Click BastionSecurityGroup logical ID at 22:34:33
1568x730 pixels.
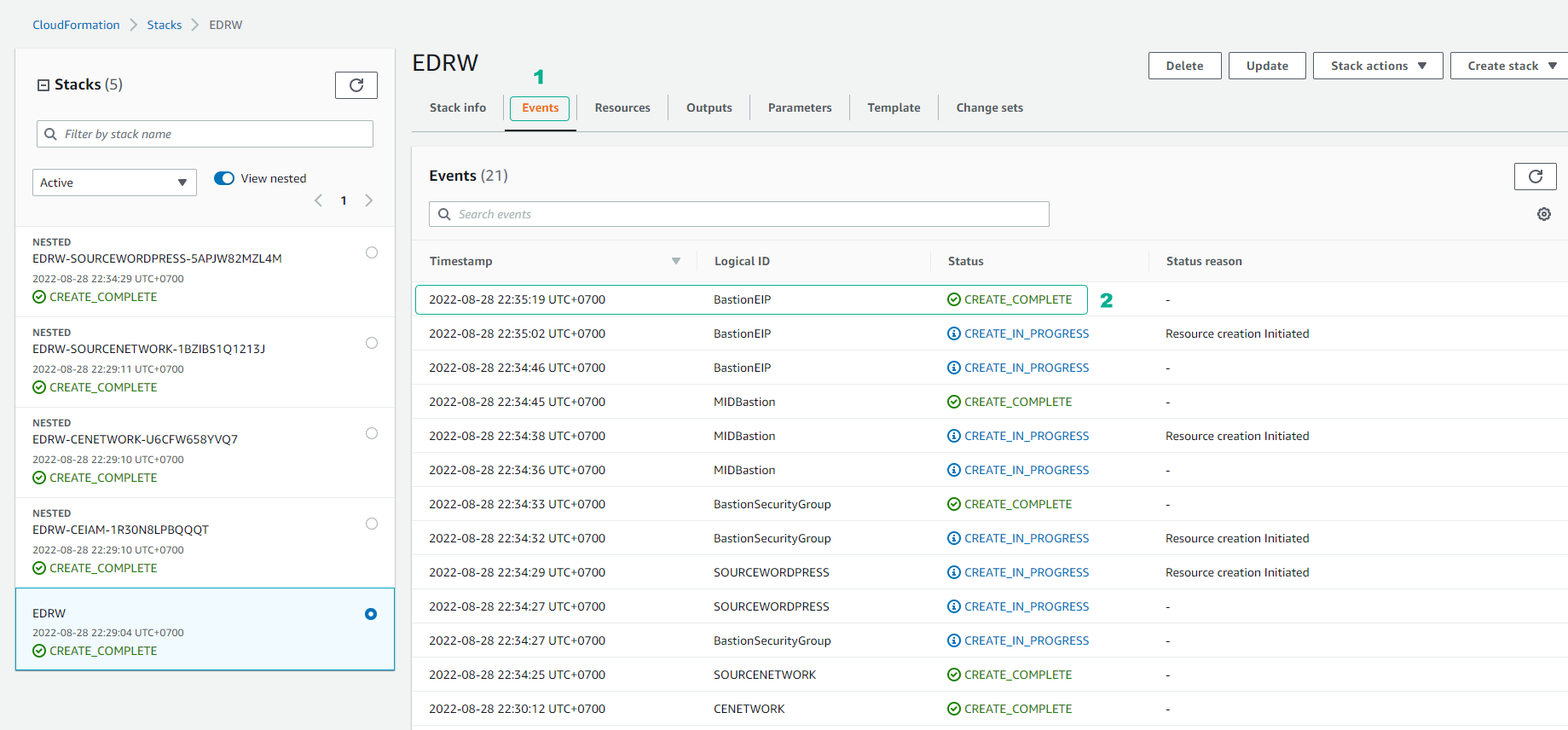point(772,504)
